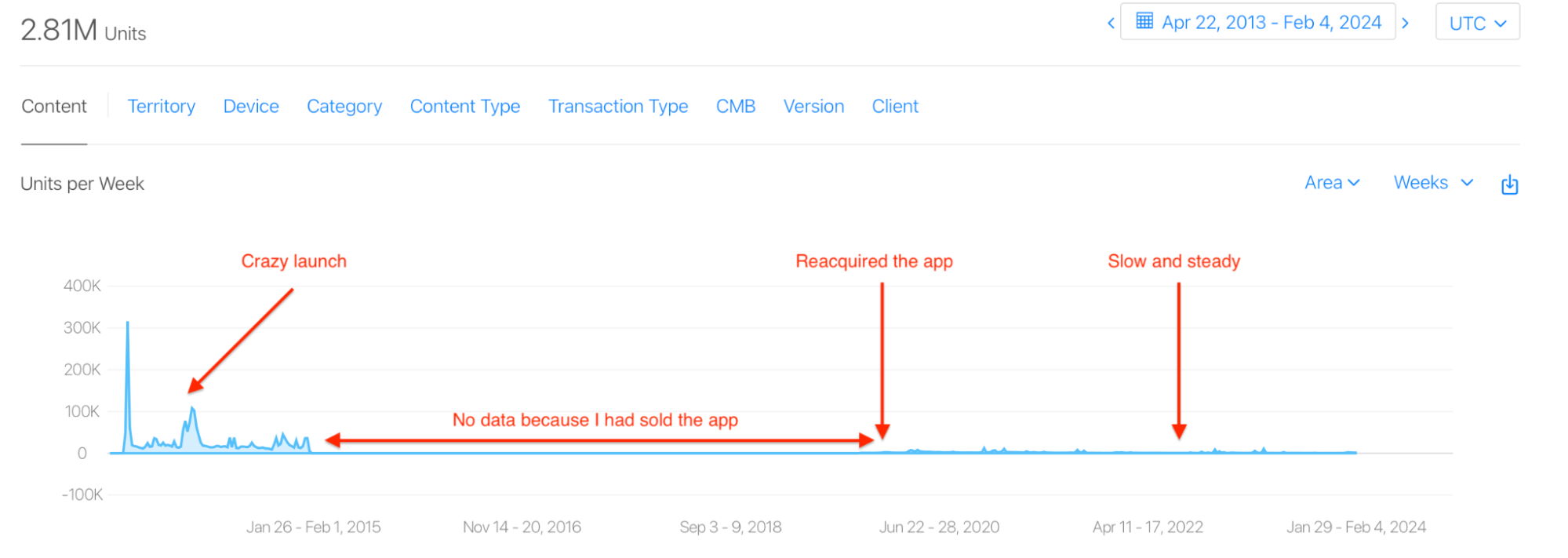Expand the Area chart type dropdown

pos(1332,183)
